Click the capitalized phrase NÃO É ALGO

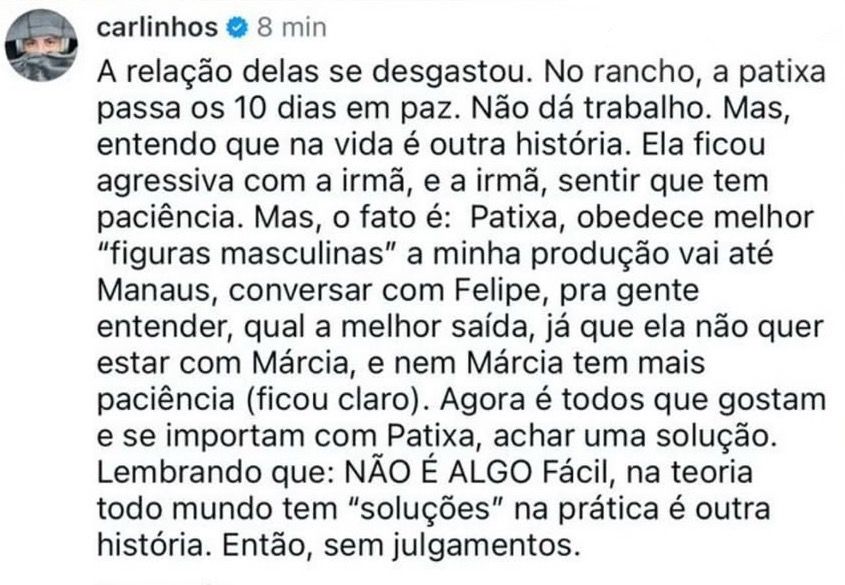[438, 472]
